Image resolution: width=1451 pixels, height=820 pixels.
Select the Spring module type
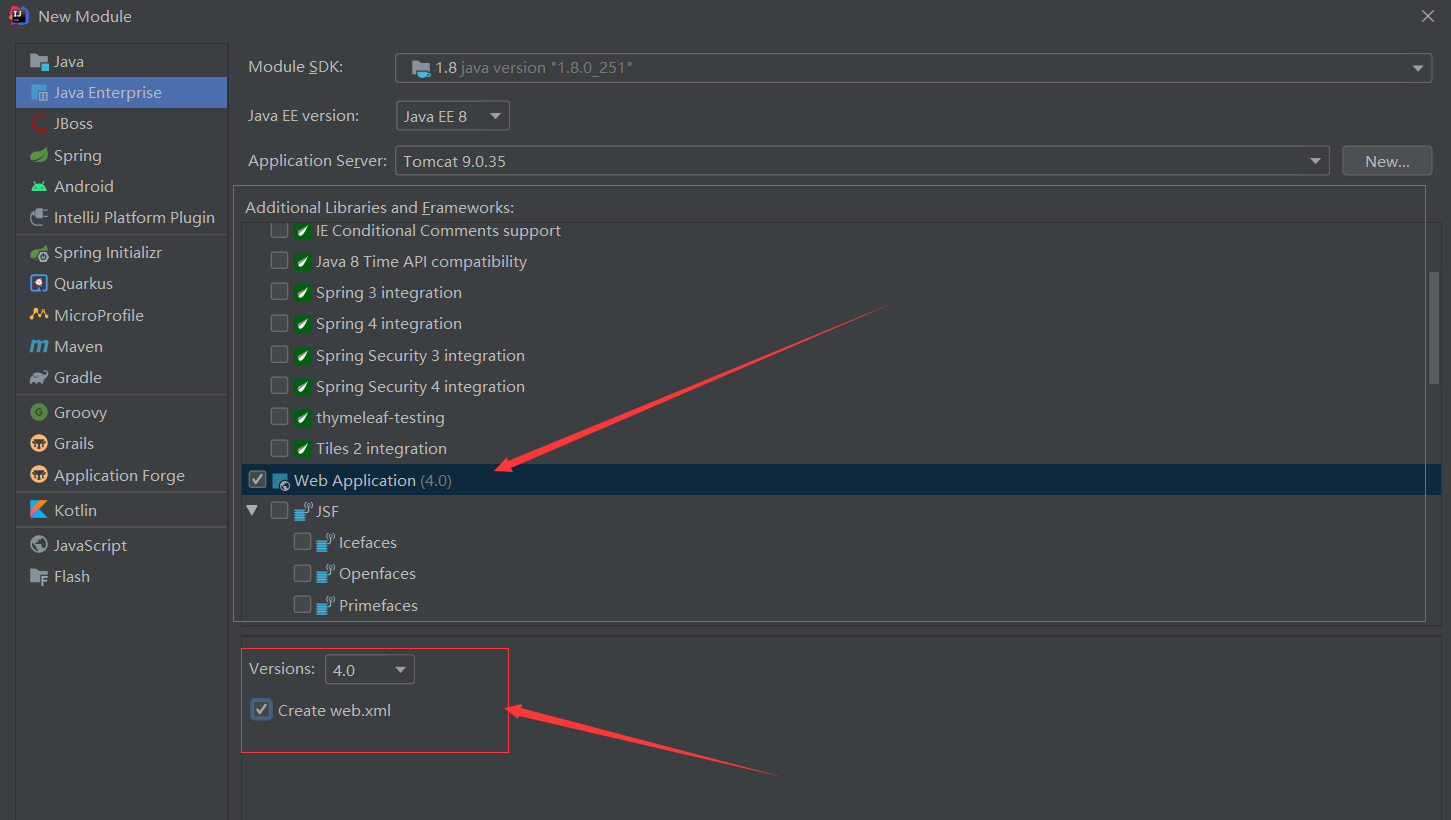[121, 156]
